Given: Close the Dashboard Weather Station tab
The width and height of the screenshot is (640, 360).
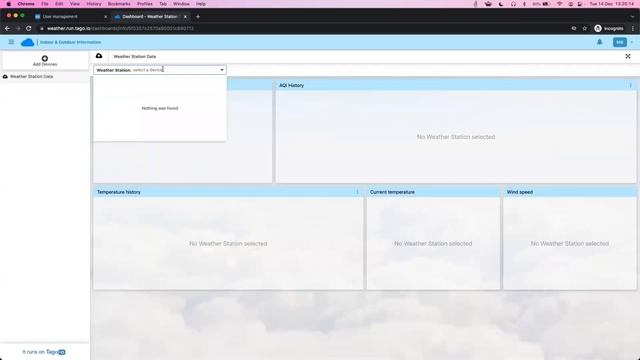Looking at the screenshot, I should point(185,17).
